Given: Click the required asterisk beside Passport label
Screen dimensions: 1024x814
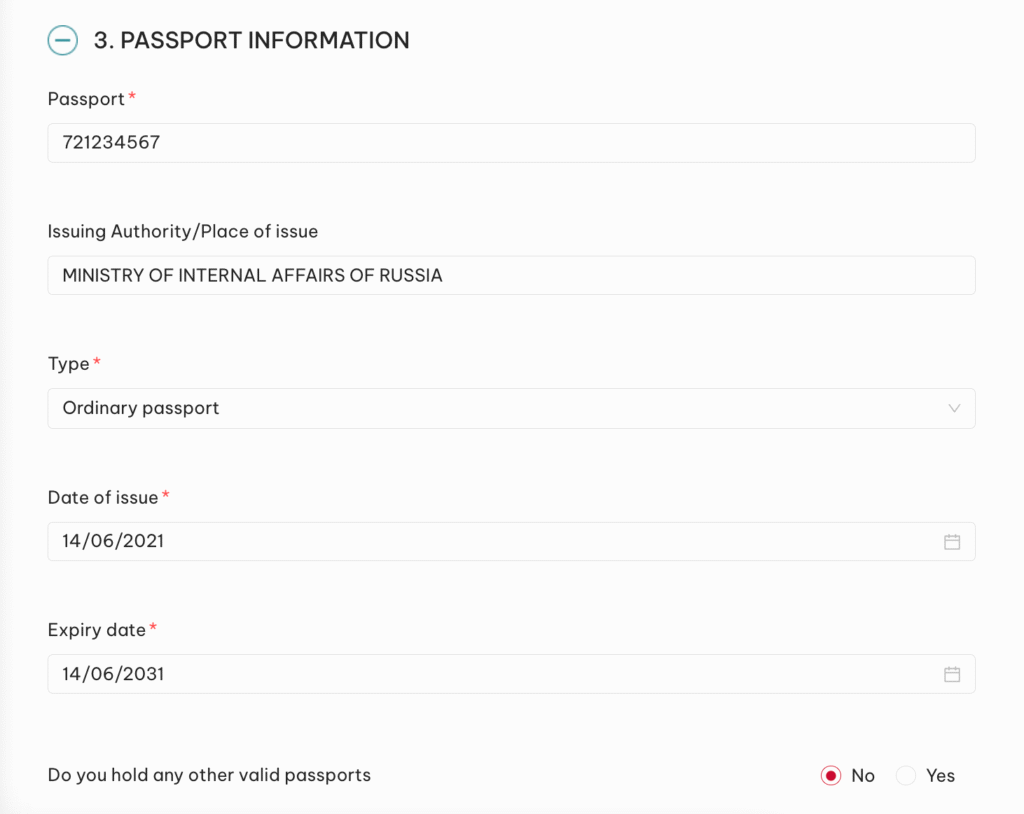Looking at the screenshot, I should point(133,95).
